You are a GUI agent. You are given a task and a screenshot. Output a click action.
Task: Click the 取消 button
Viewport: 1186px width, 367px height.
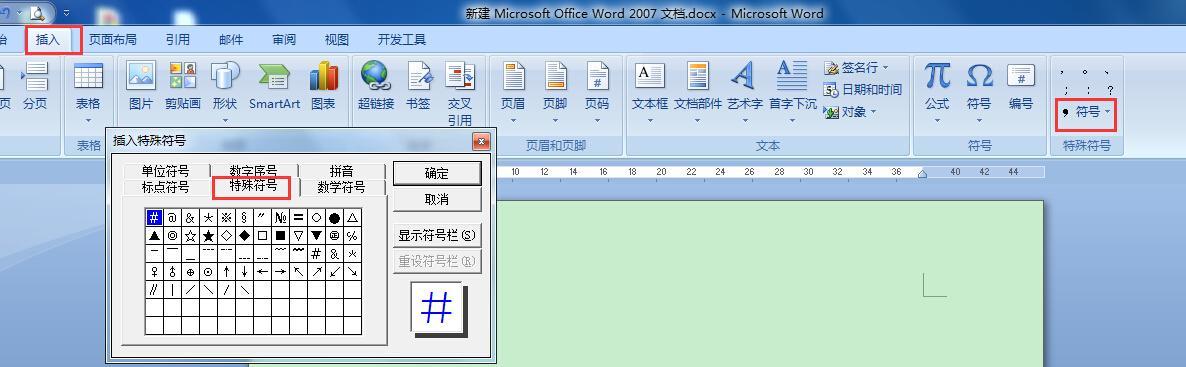tap(437, 199)
